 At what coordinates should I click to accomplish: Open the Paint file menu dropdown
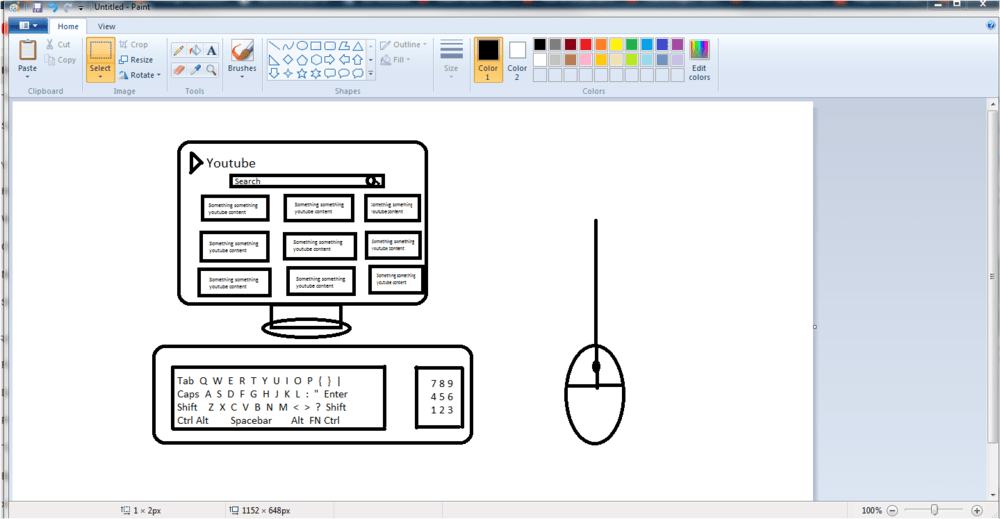pos(28,26)
